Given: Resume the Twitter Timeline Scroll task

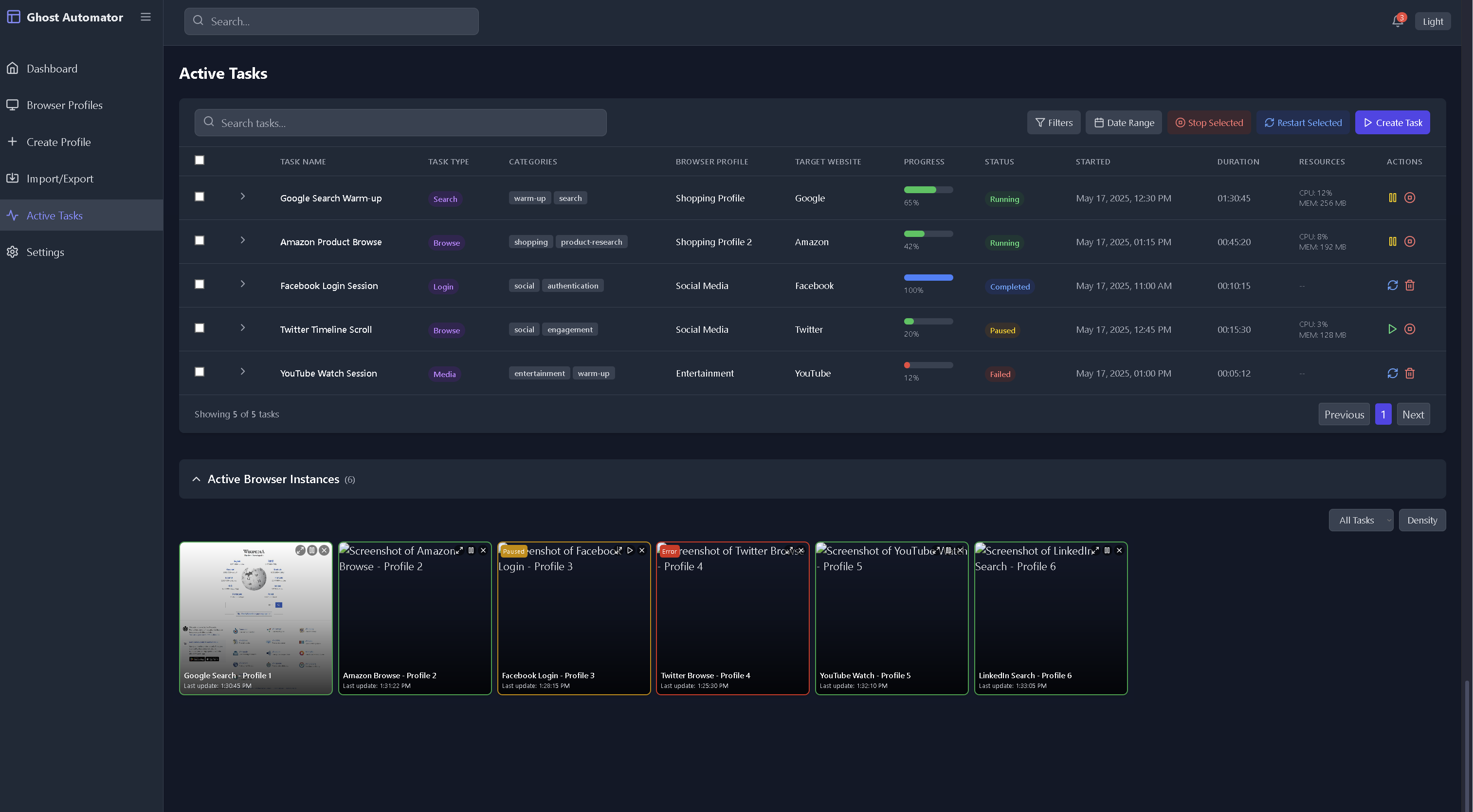Looking at the screenshot, I should tap(1392, 329).
